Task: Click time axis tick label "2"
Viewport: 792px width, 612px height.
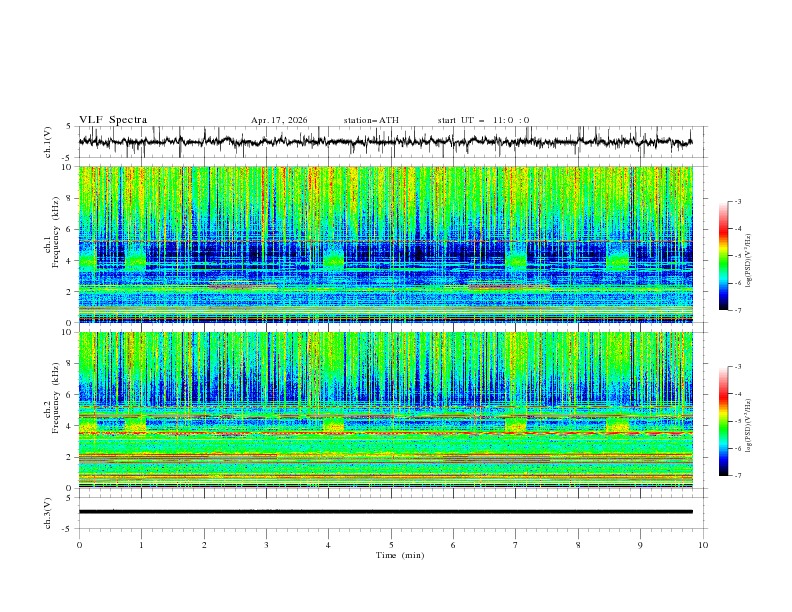Action: coord(204,545)
